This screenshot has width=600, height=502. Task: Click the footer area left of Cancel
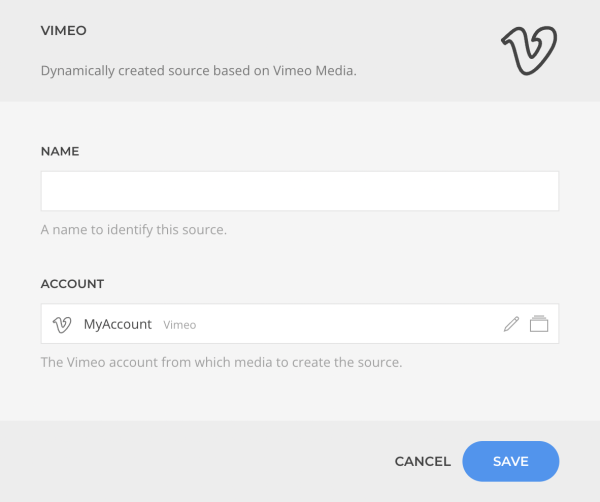[x=191, y=461]
